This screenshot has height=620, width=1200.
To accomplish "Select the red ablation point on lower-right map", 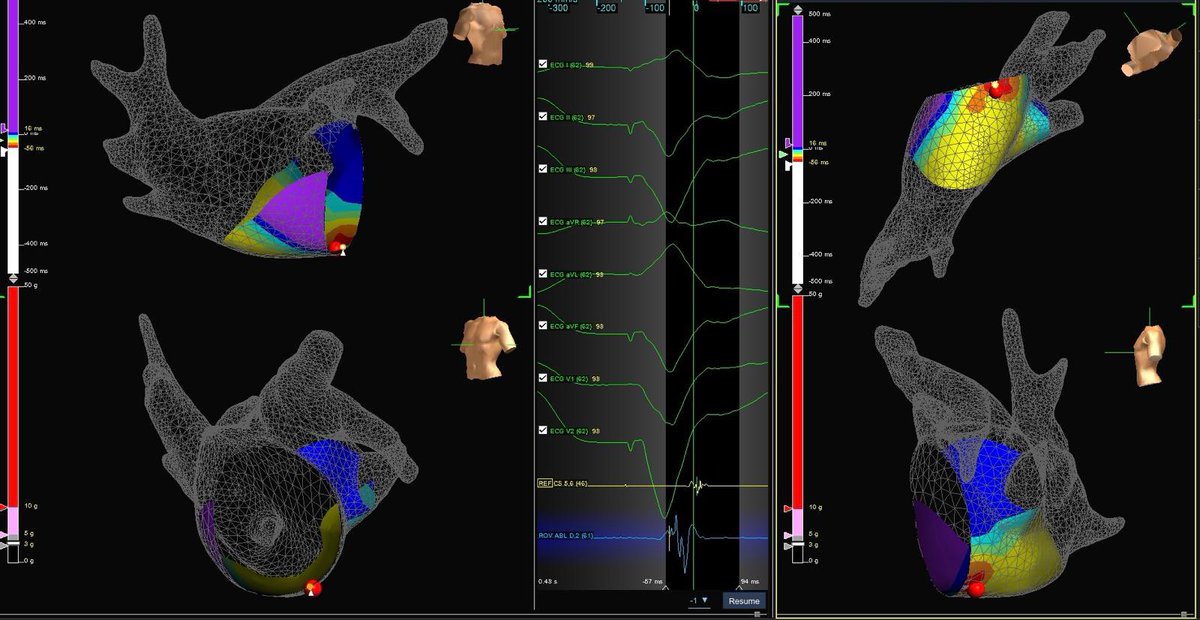I will point(977,590).
